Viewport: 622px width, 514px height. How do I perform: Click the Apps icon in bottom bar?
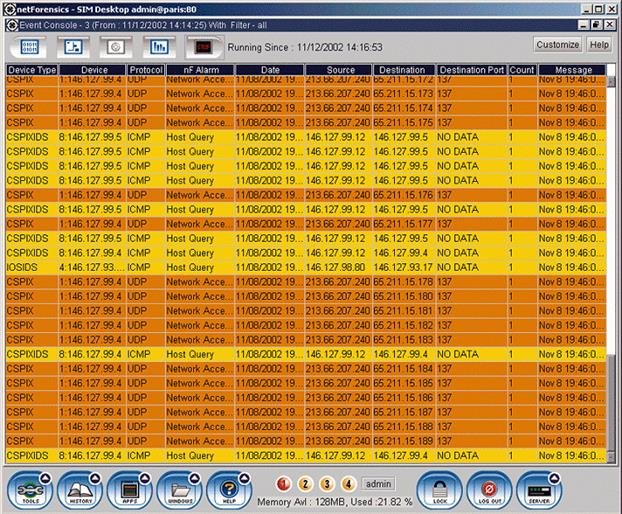click(x=129, y=491)
